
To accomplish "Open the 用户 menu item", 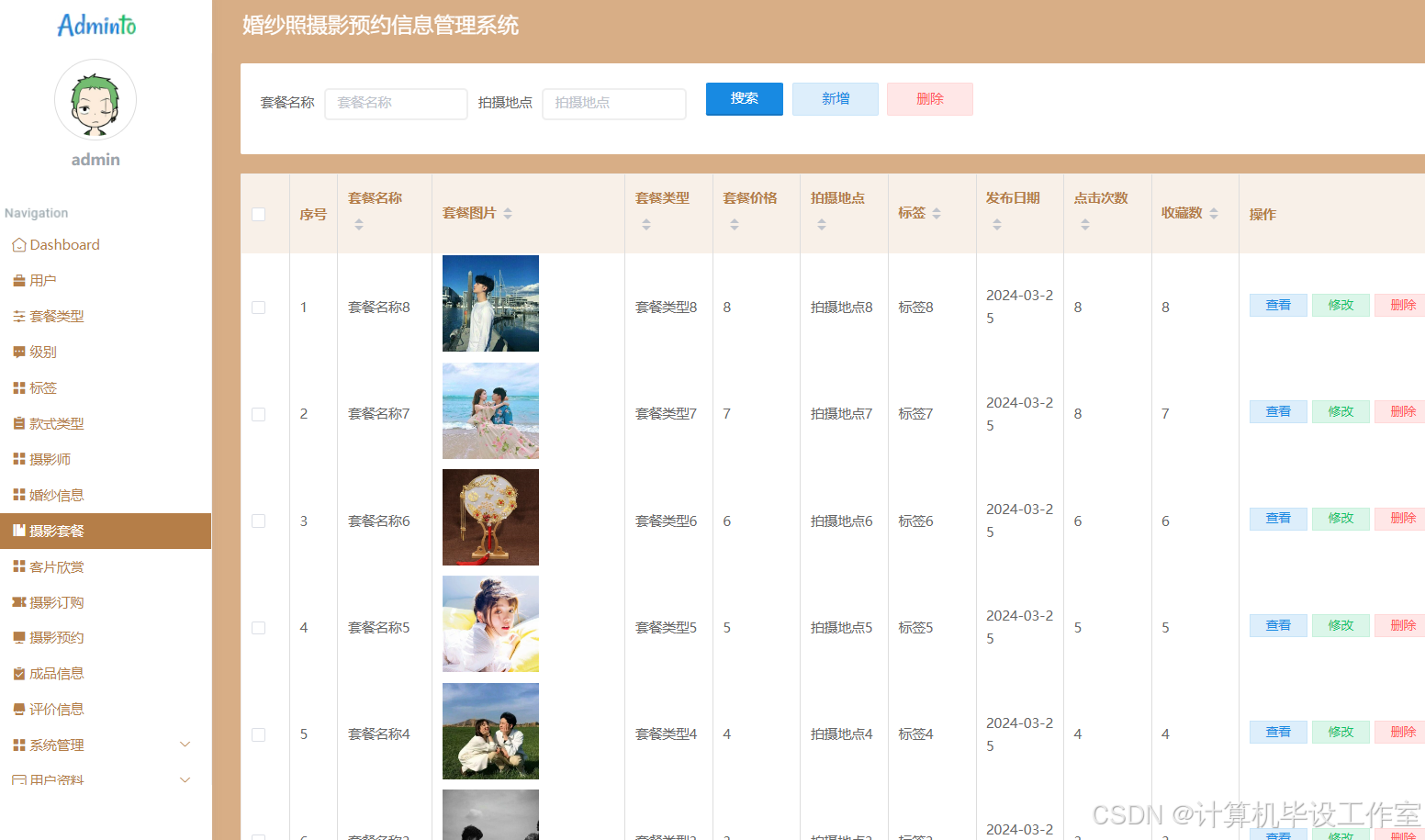I will point(106,281).
